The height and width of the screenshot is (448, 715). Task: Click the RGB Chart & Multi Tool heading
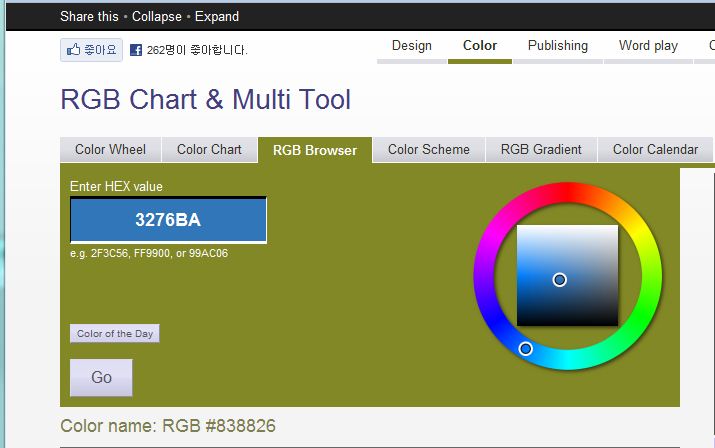pyautogui.click(x=206, y=99)
